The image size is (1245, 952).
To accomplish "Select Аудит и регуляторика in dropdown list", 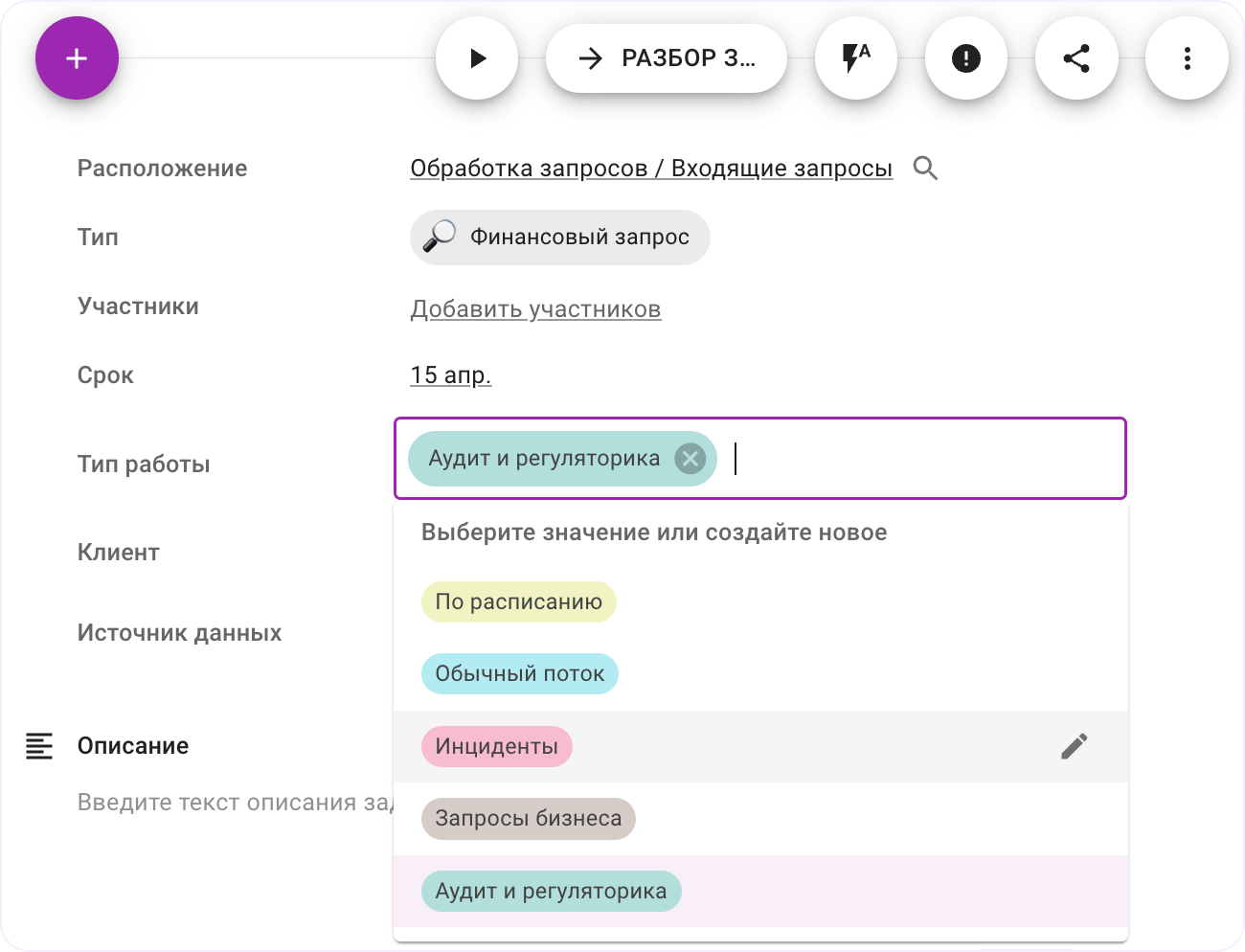I will (x=551, y=892).
